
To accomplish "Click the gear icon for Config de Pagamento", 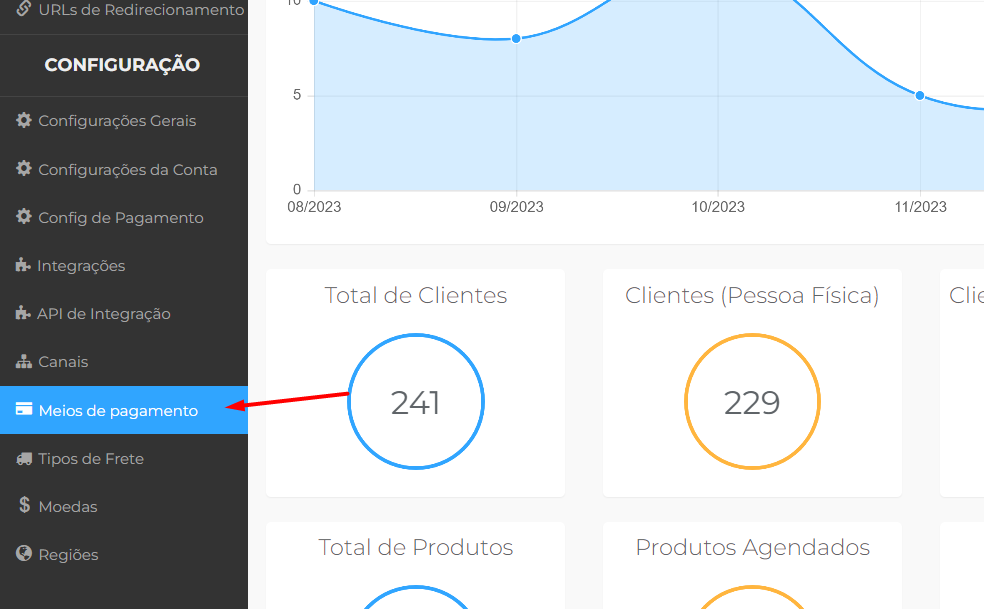I will pos(24,217).
